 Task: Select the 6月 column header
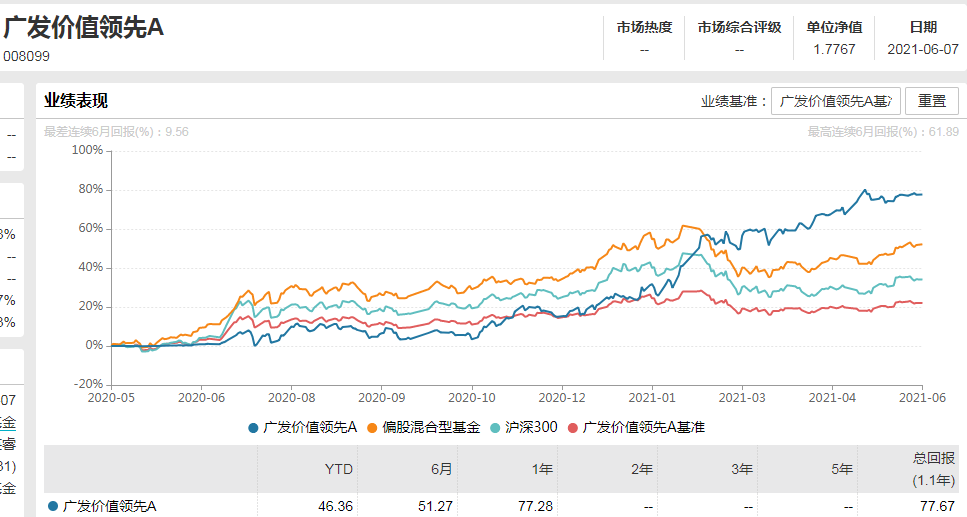(x=442, y=469)
